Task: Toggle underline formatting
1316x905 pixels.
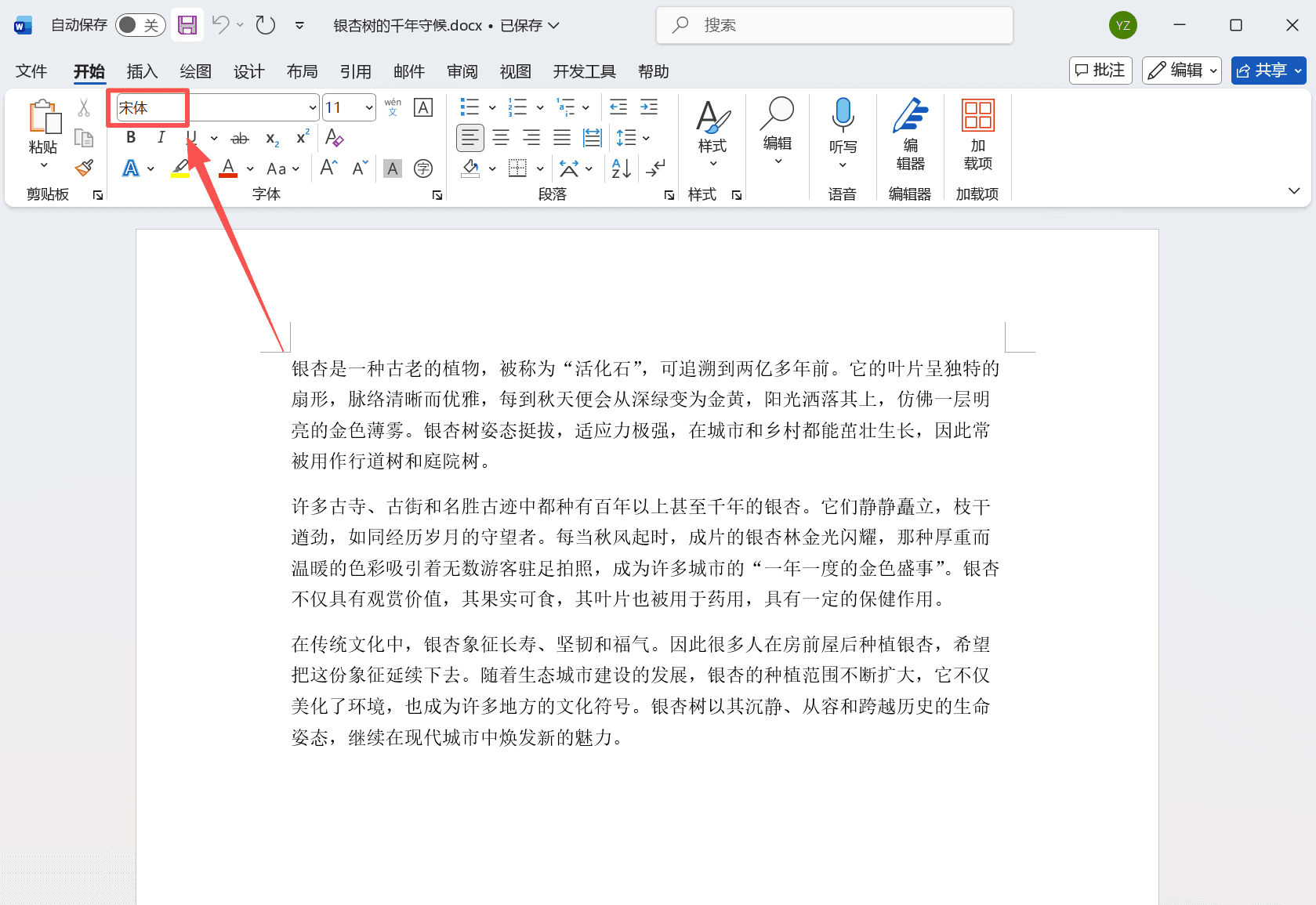Action: (190, 138)
